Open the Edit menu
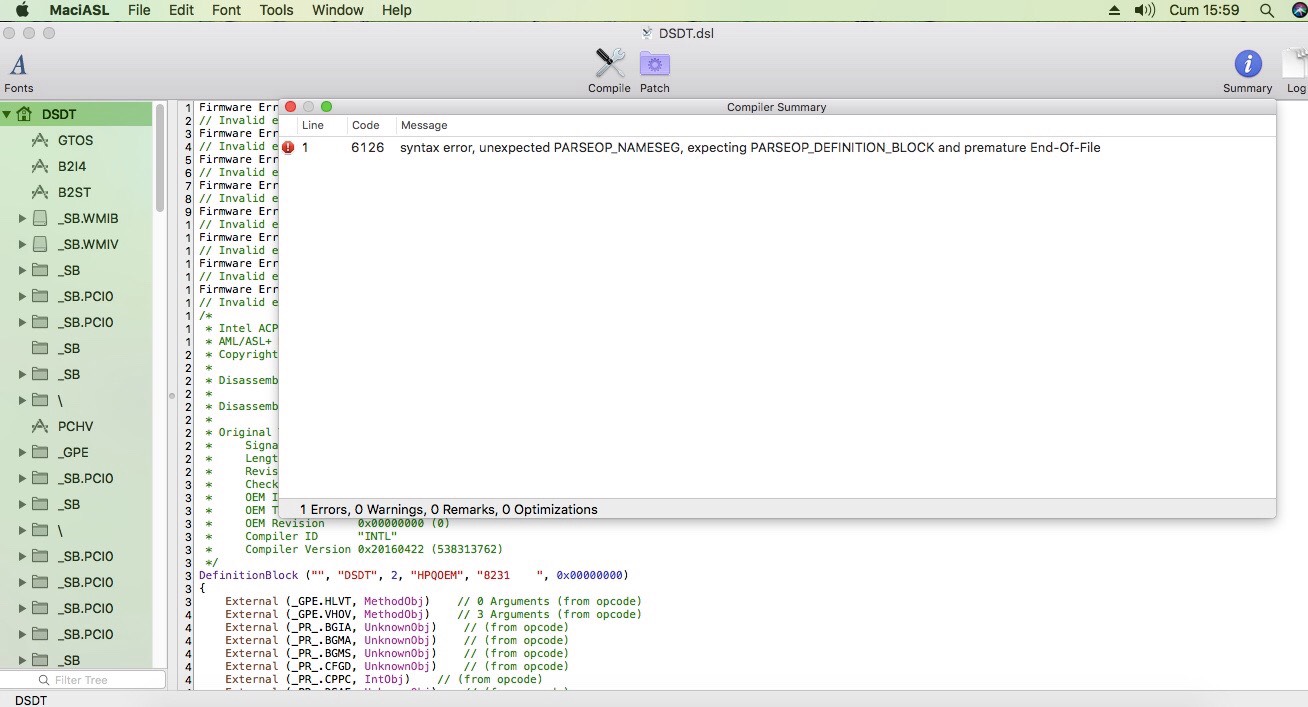Viewport: 1308px width, 707px height. tap(181, 10)
